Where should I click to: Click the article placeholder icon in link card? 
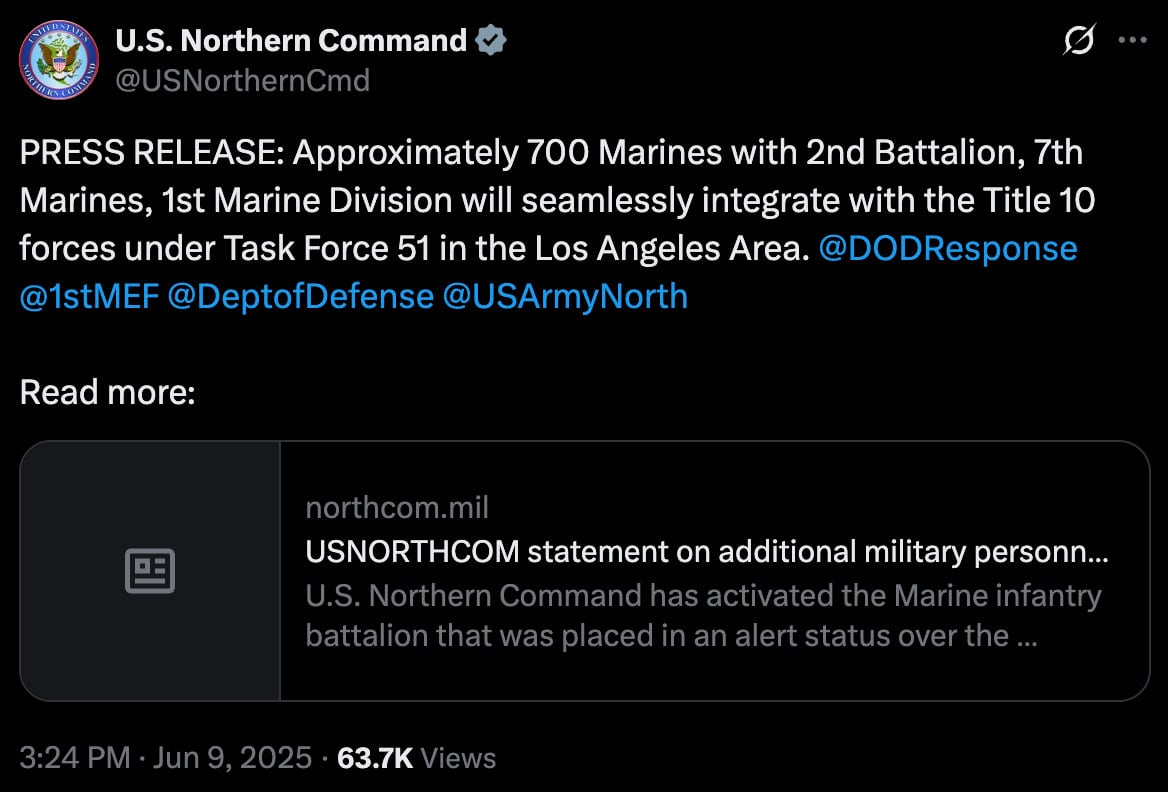[150, 571]
